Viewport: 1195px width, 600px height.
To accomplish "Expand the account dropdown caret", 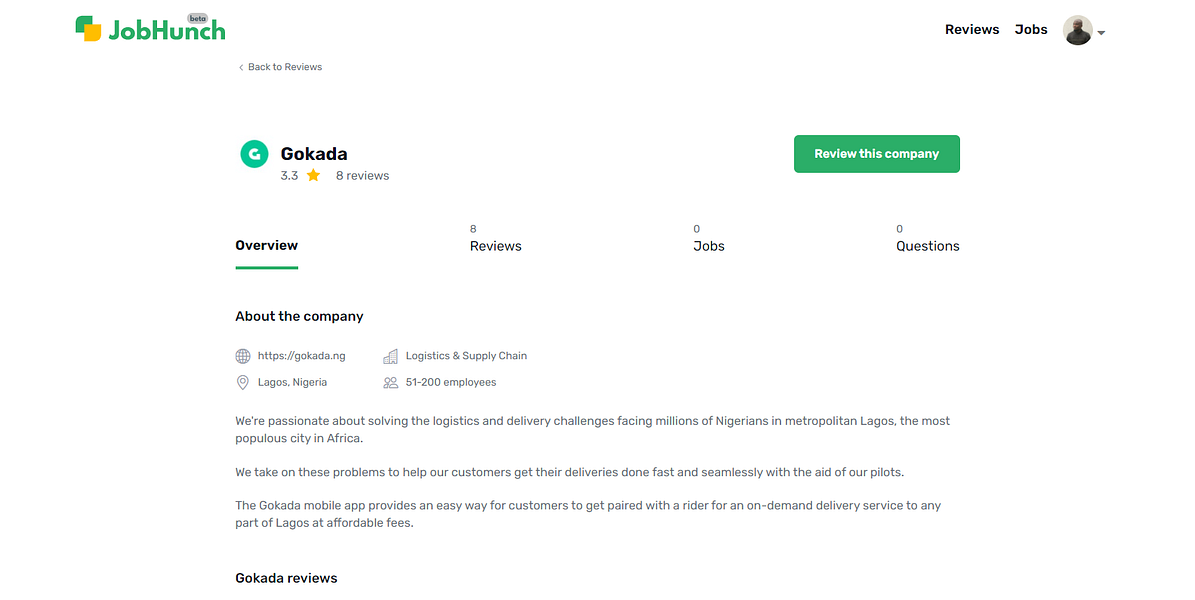I will (1101, 33).
